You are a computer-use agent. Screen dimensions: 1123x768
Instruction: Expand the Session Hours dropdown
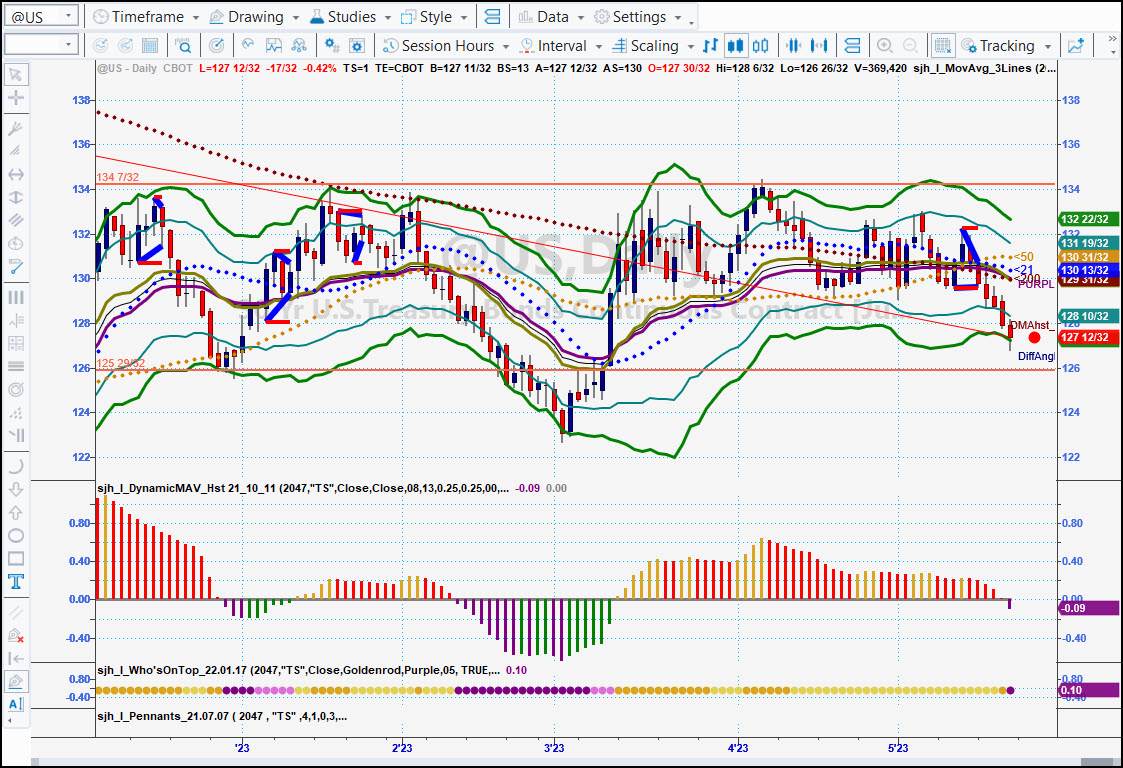[x=506, y=47]
